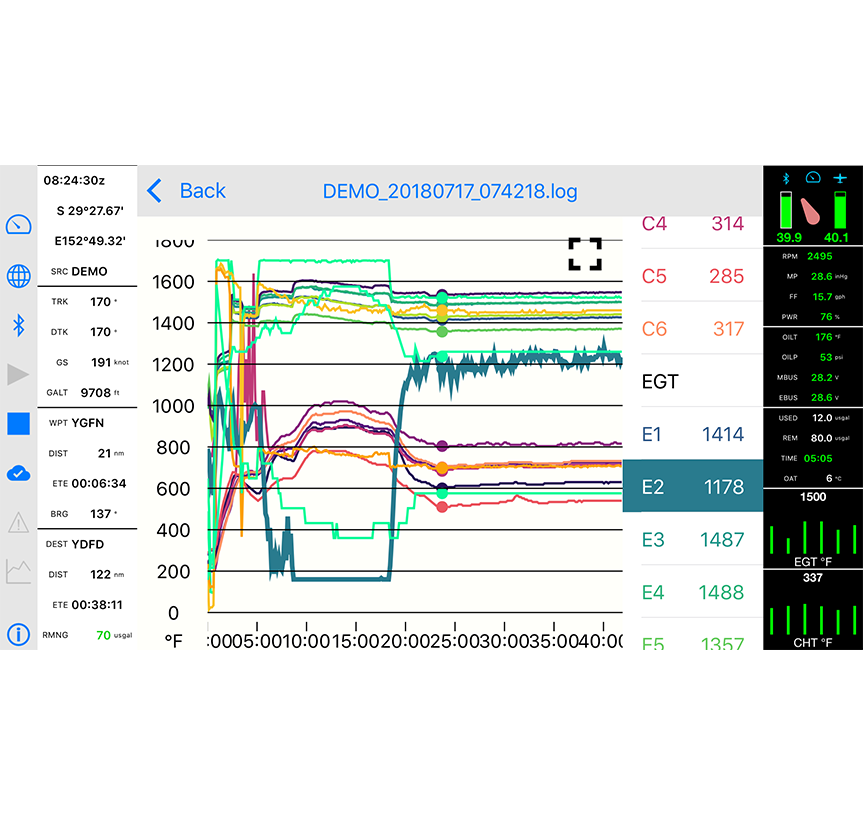Select the E3 trace row
Viewport: 863px width, 815px height.
(x=692, y=540)
